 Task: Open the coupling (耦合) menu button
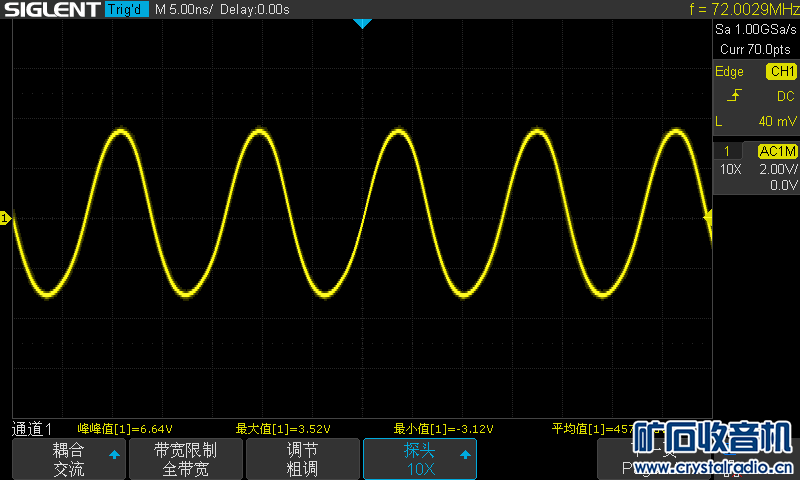pyautogui.click(x=69, y=459)
